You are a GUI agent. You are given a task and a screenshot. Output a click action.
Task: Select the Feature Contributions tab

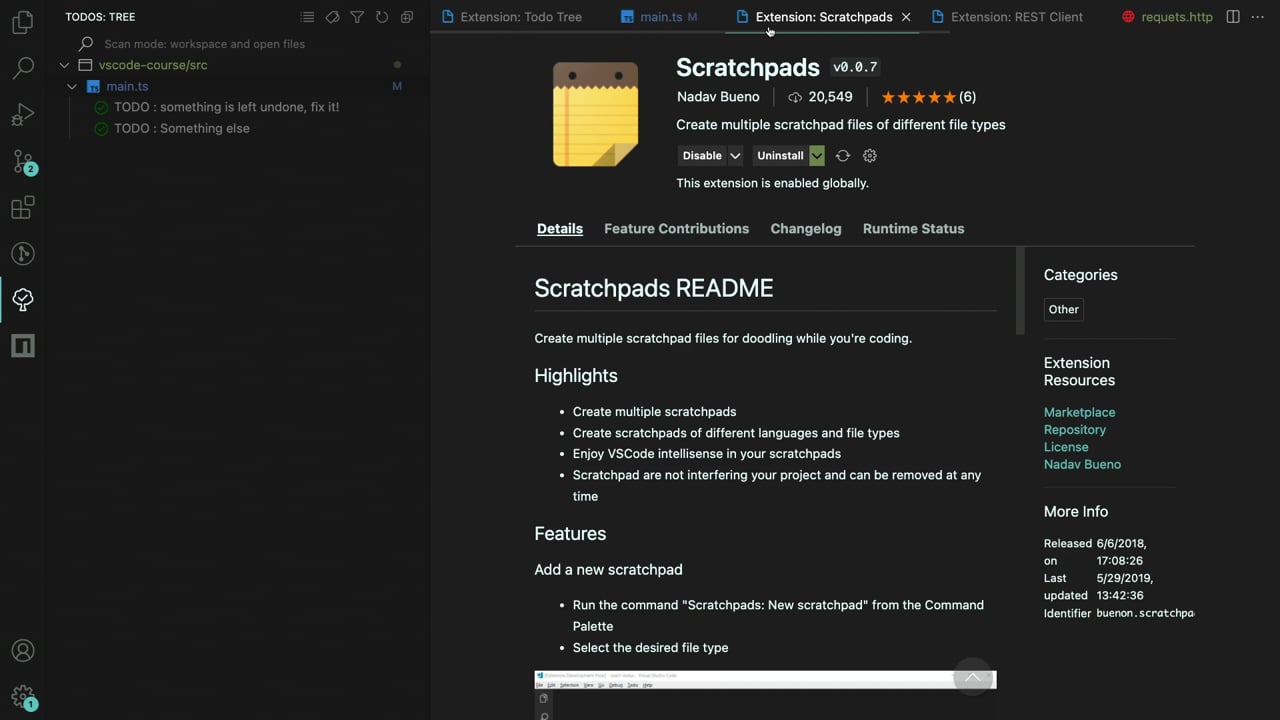tap(676, 229)
